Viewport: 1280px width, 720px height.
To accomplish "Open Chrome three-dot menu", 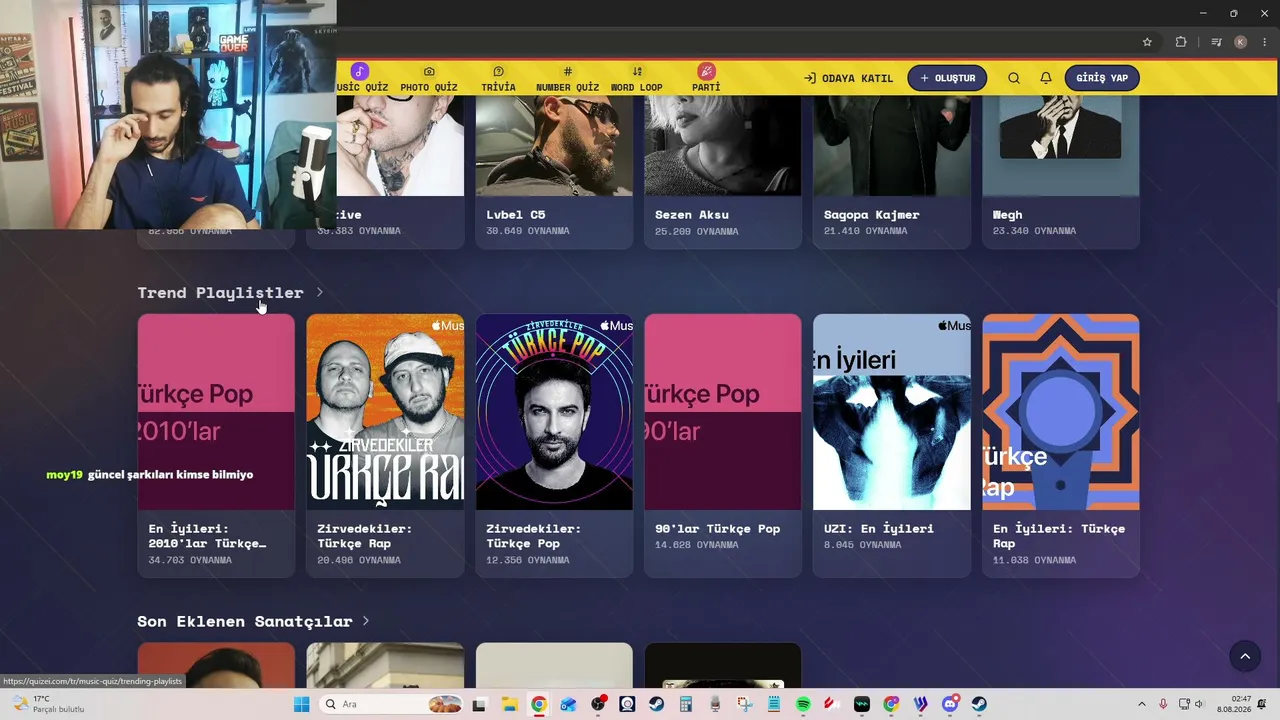I will pyautogui.click(x=1265, y=42).
